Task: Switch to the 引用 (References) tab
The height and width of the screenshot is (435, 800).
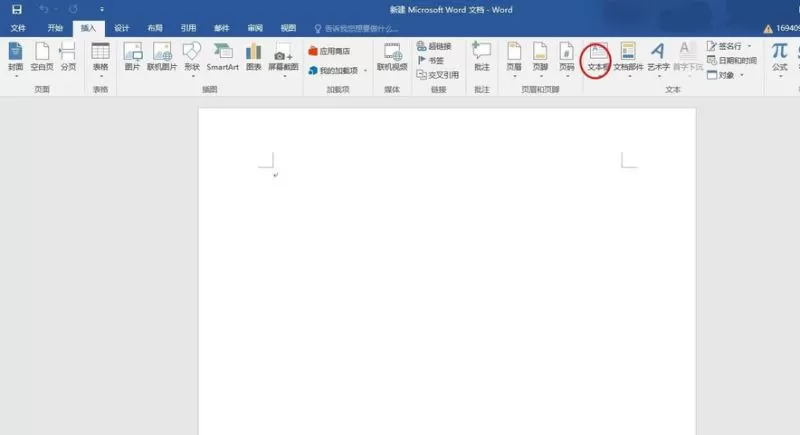Action: click(188, 28)
